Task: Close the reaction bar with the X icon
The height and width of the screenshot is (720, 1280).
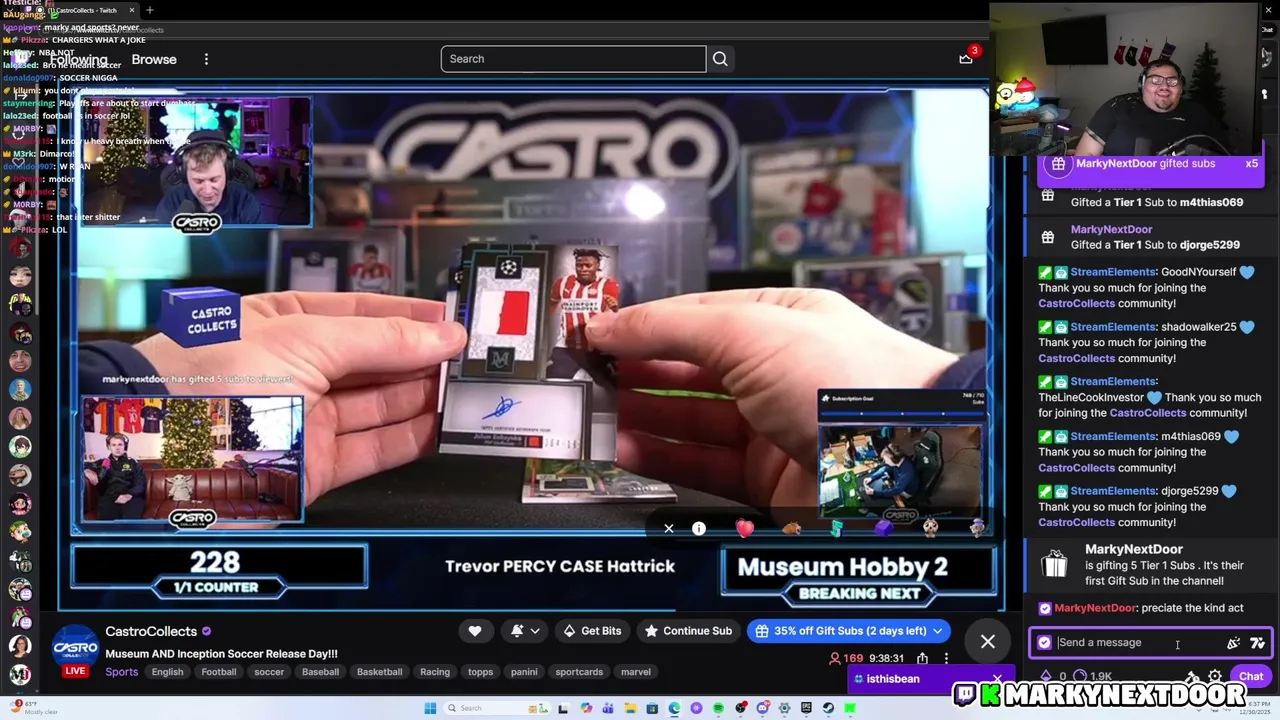Action: (669, 528)
